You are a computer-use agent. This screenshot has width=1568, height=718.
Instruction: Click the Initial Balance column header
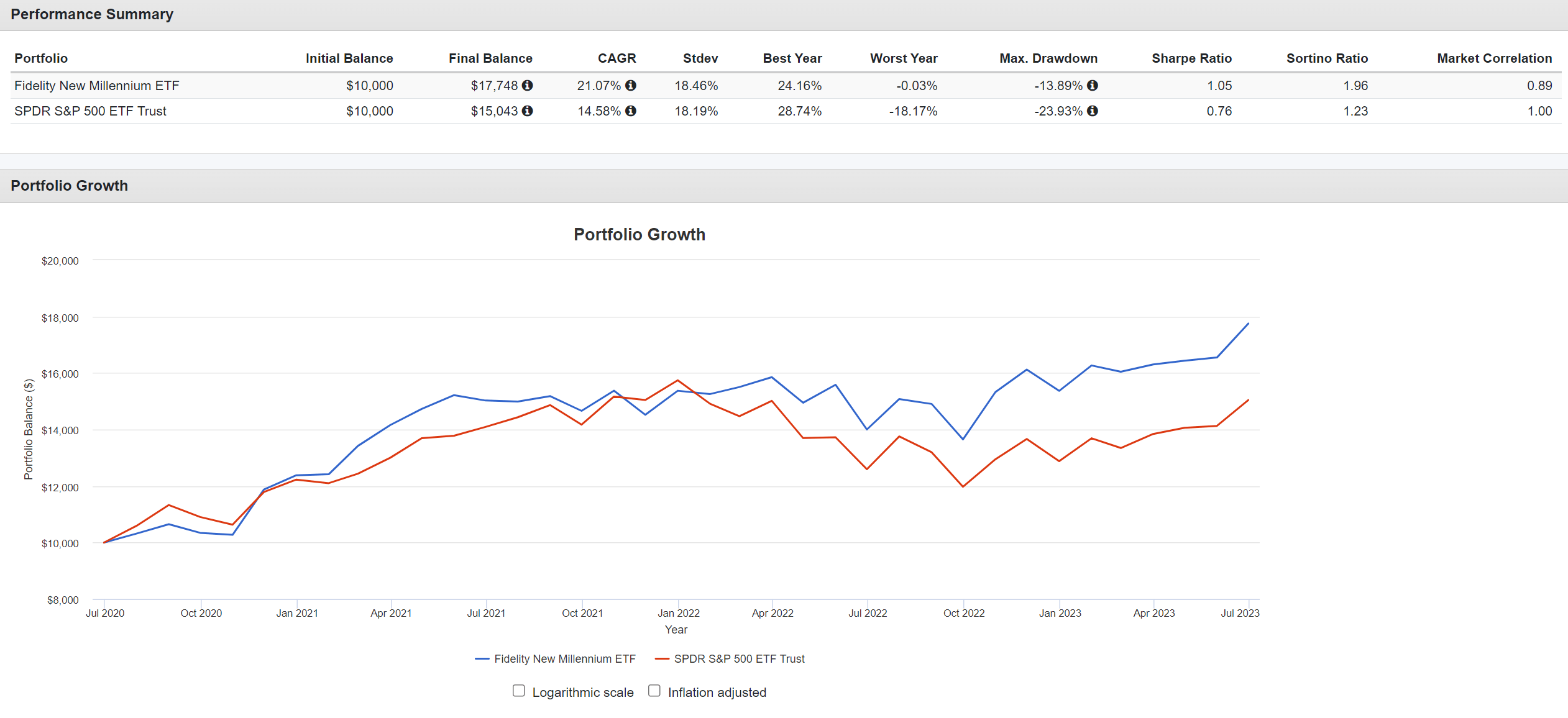coord(349,58)
